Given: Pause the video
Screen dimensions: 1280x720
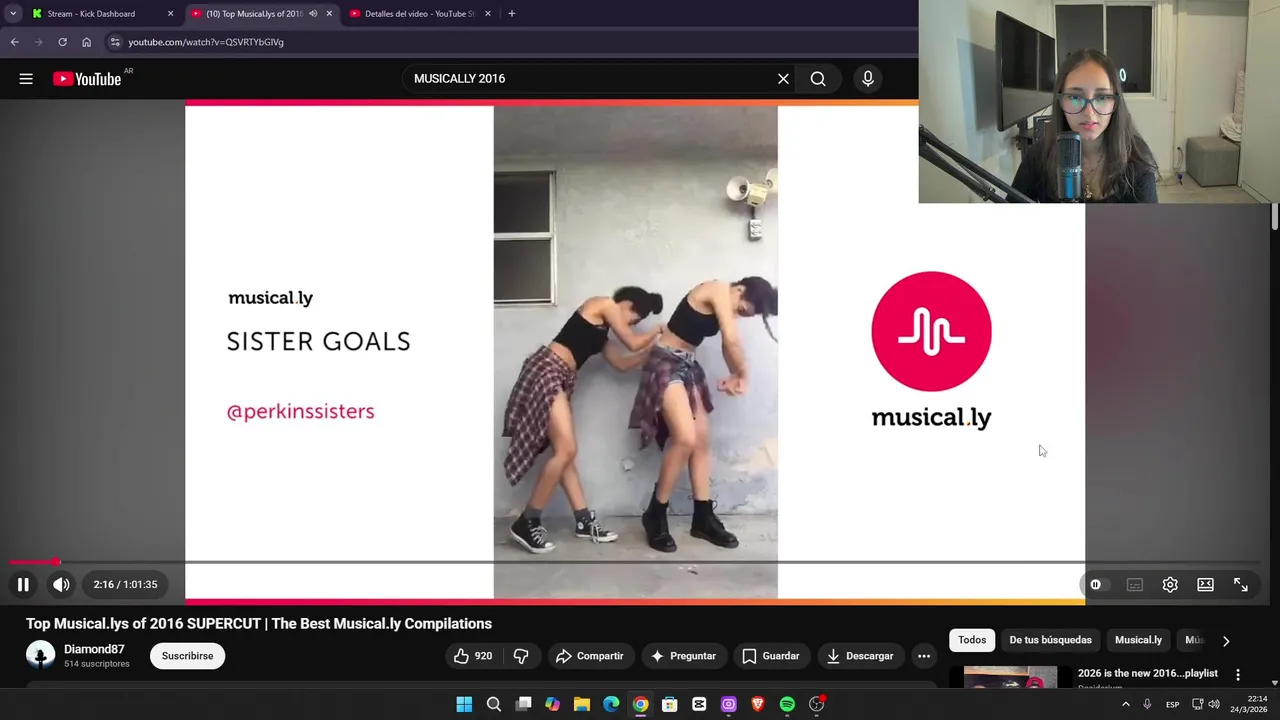Looking at the screenshot, I should click(23, 584).
